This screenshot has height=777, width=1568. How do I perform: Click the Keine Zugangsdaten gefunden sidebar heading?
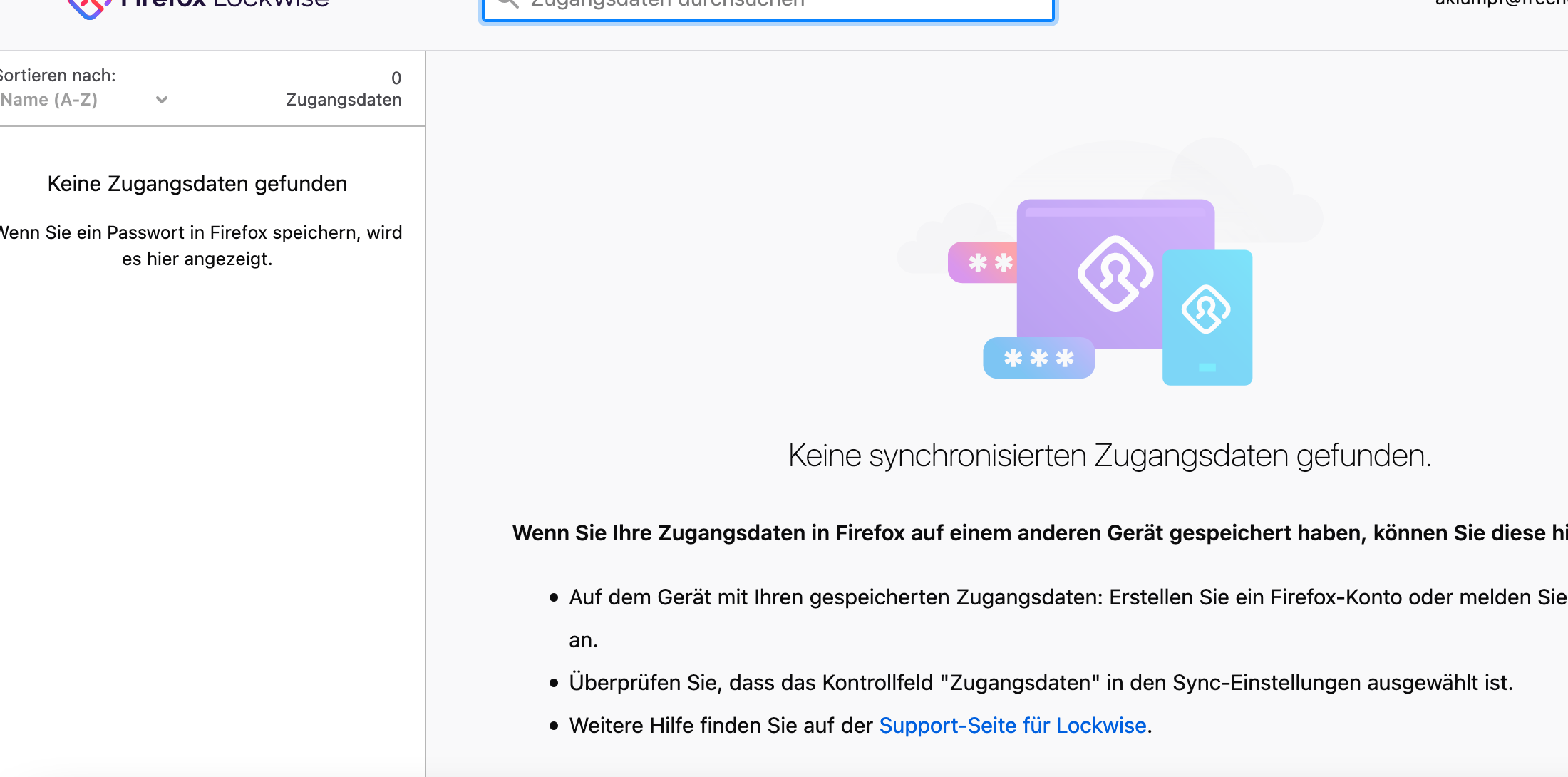[197, 184]
